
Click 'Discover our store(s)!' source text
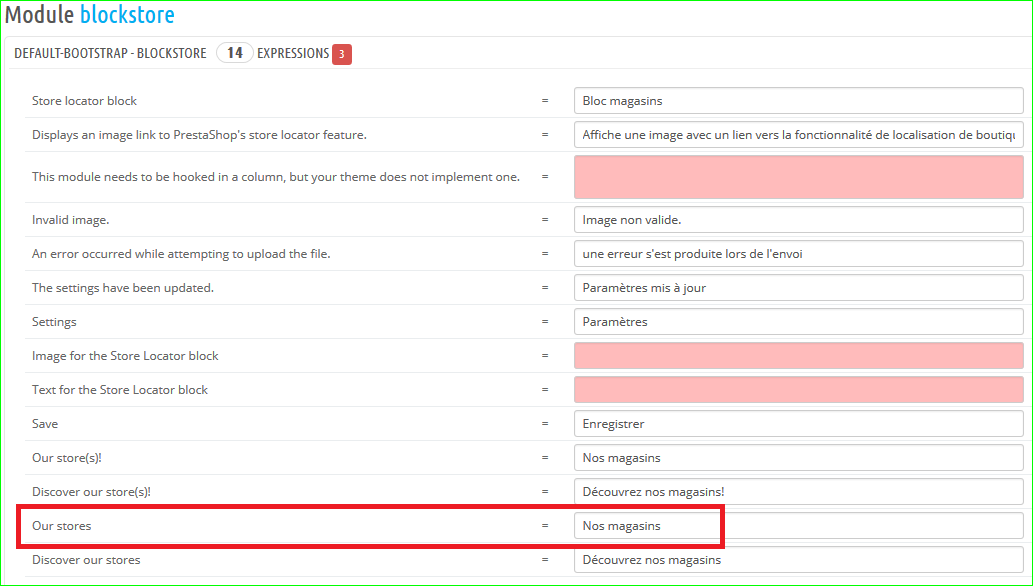pyautogui.click(x=91, y=492)
